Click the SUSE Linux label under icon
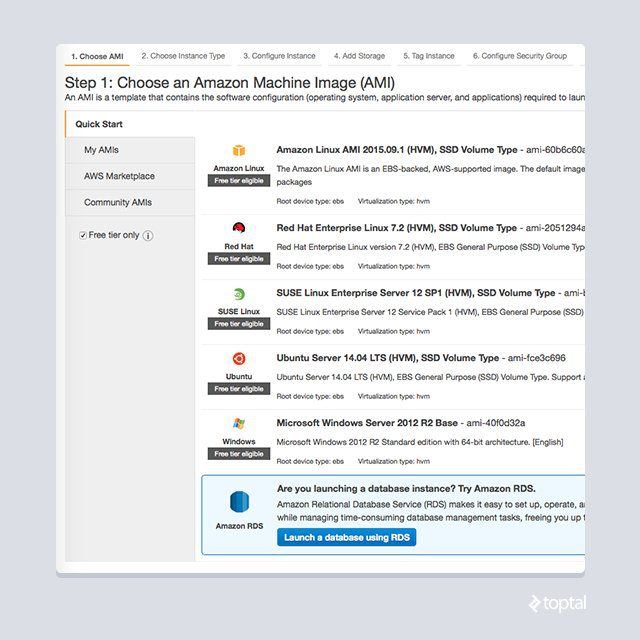640x640 pixels. click(239, 311)
